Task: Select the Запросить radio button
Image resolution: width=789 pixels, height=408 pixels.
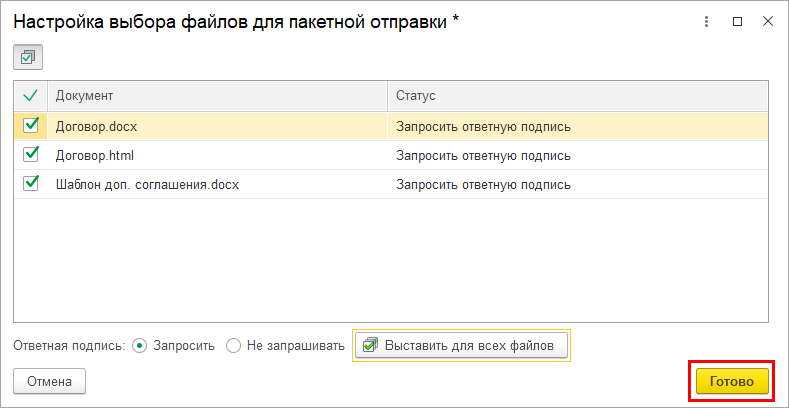Action: coord(140,346)
